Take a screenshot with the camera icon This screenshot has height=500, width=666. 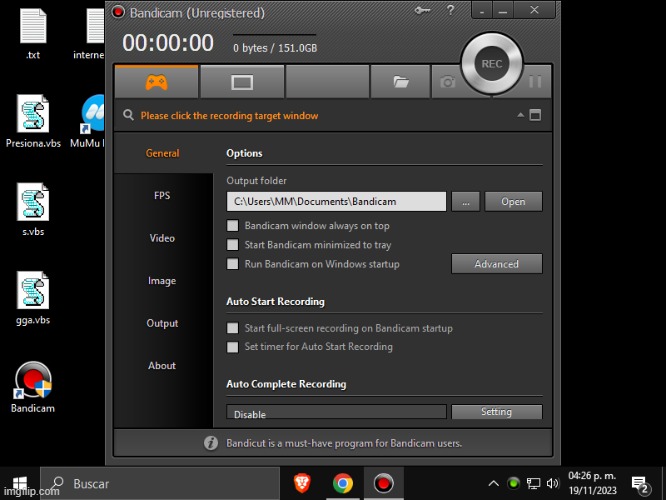447,82
